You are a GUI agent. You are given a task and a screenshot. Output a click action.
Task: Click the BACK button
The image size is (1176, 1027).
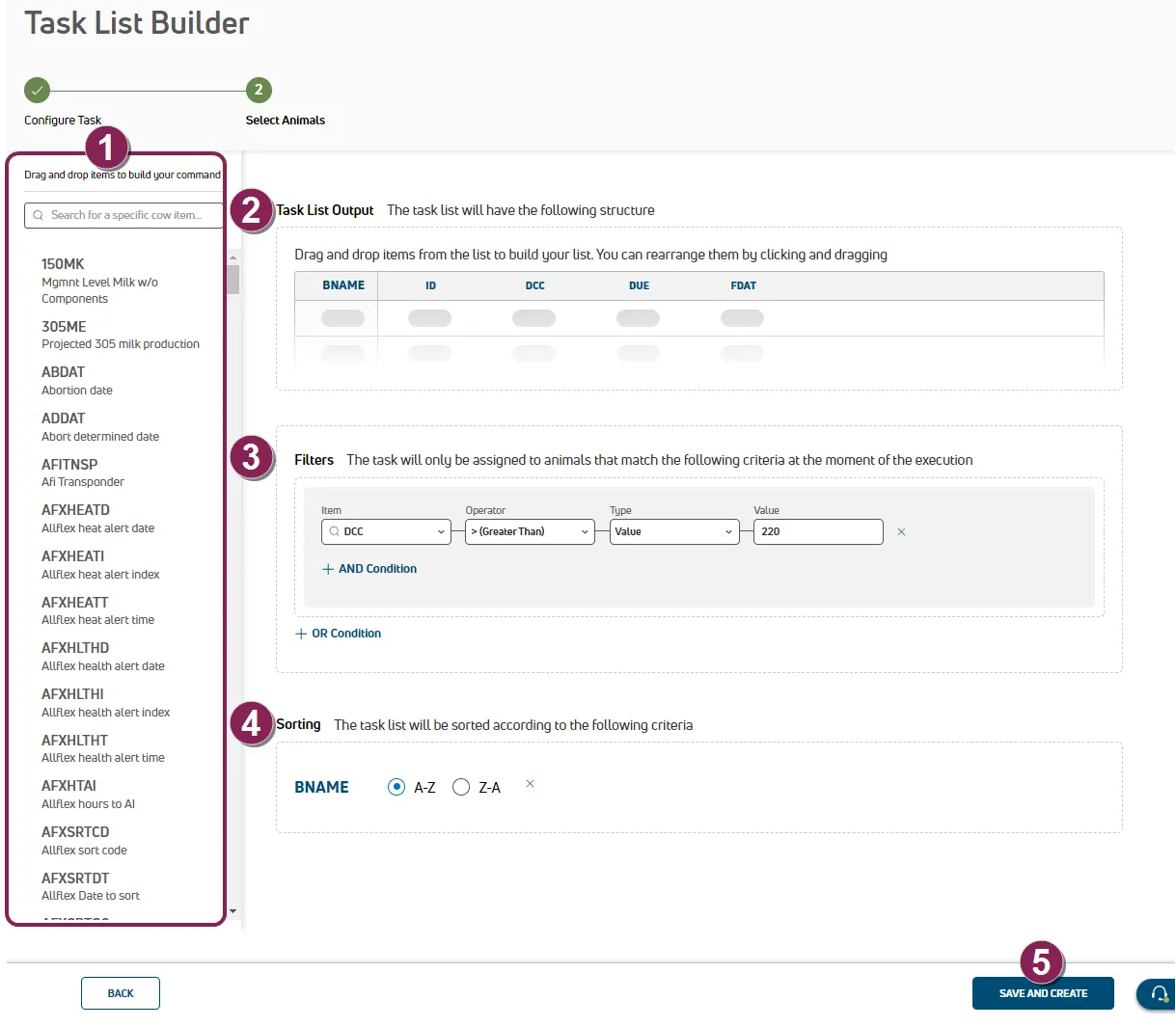121,993
